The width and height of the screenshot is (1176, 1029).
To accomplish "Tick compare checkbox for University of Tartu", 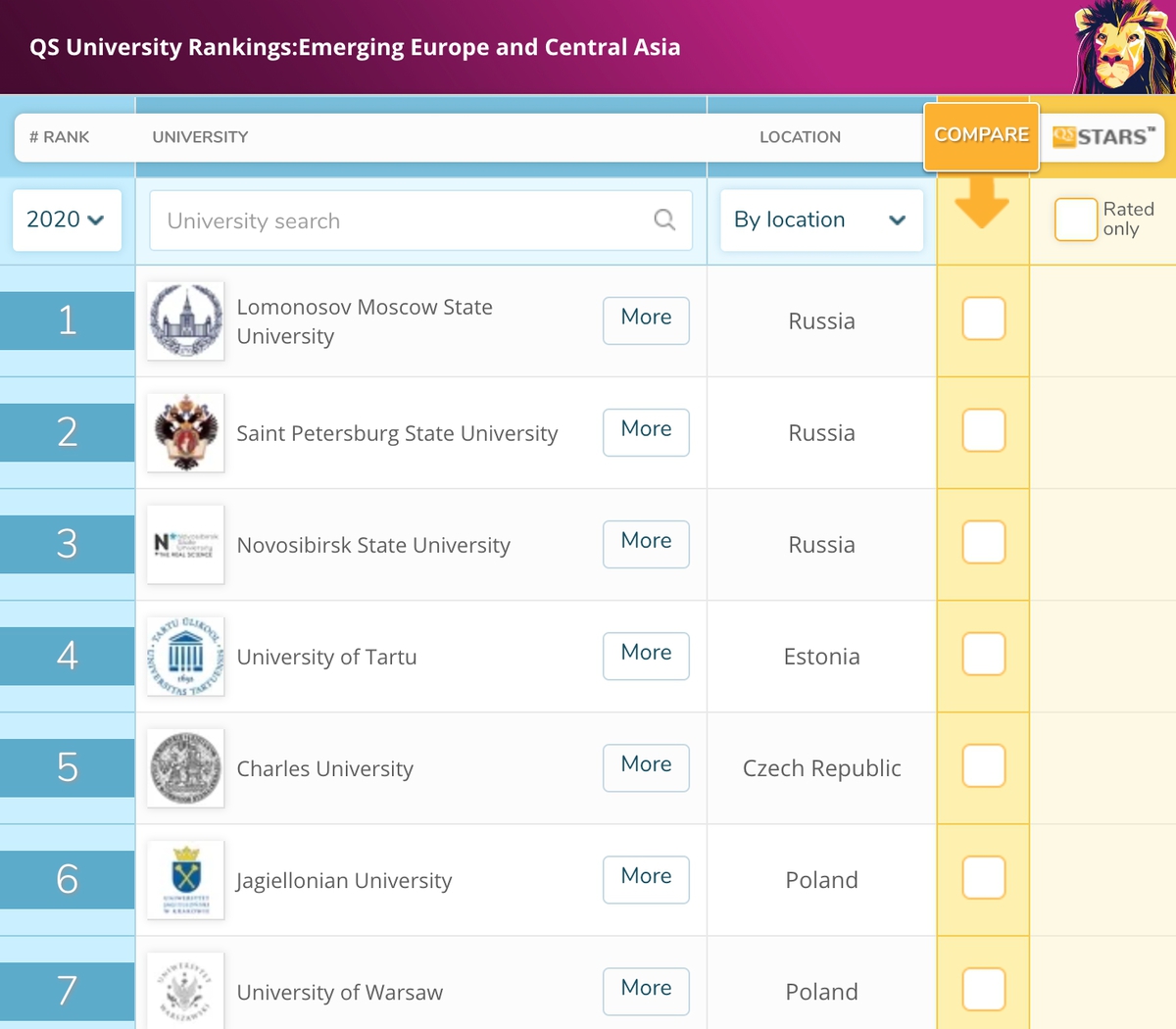I will pyautogui.click(x=984, y=654).
